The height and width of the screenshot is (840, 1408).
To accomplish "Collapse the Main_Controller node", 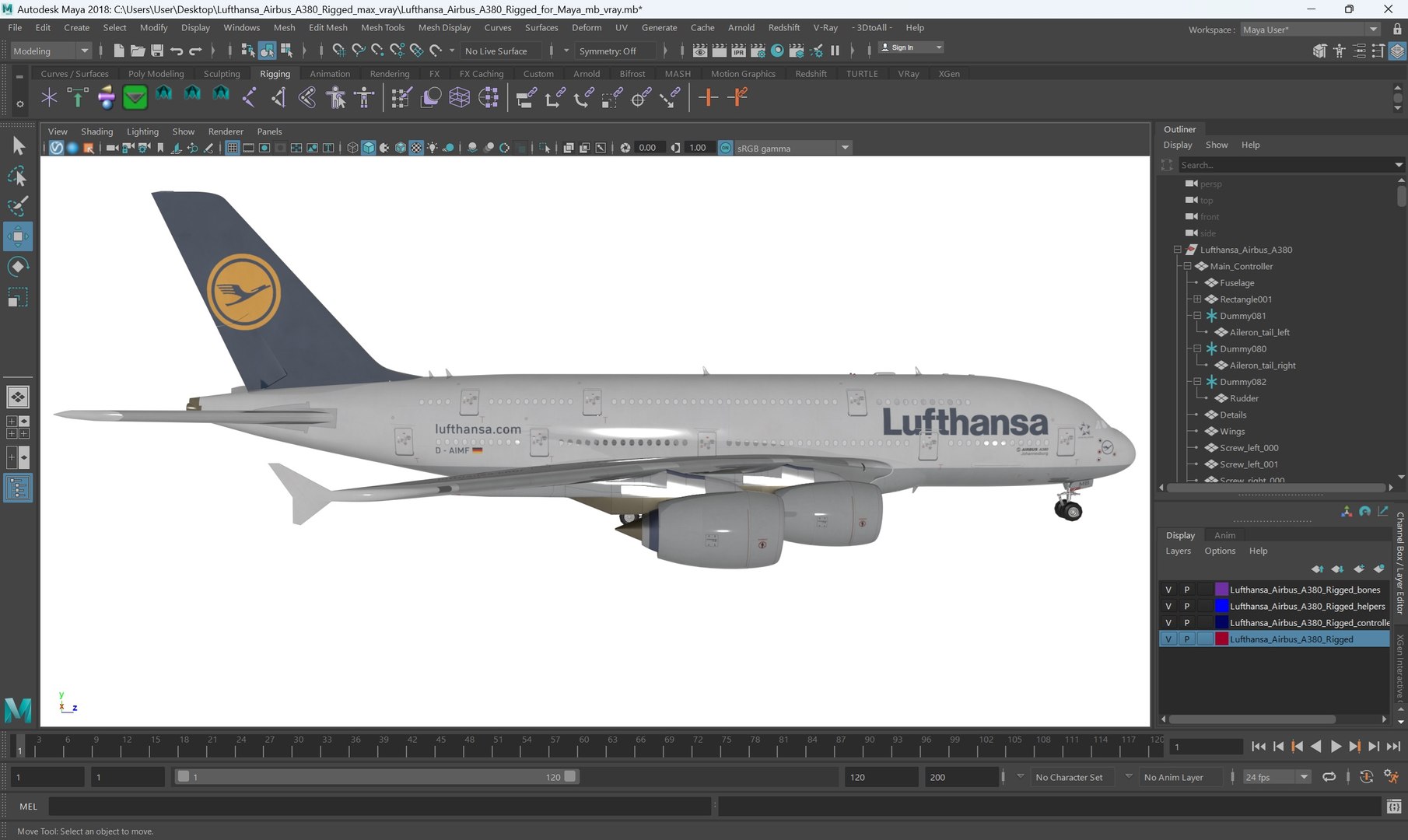I will (1187, 266).
